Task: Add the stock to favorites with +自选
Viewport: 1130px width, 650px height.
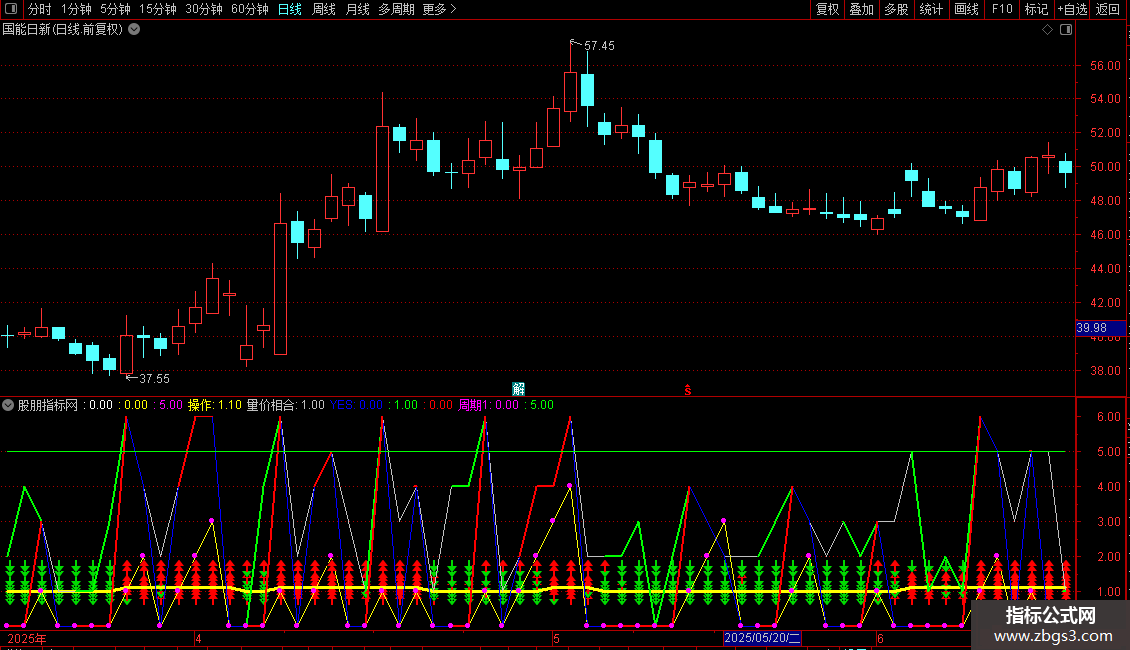Action: click(x=1072, y=10)
